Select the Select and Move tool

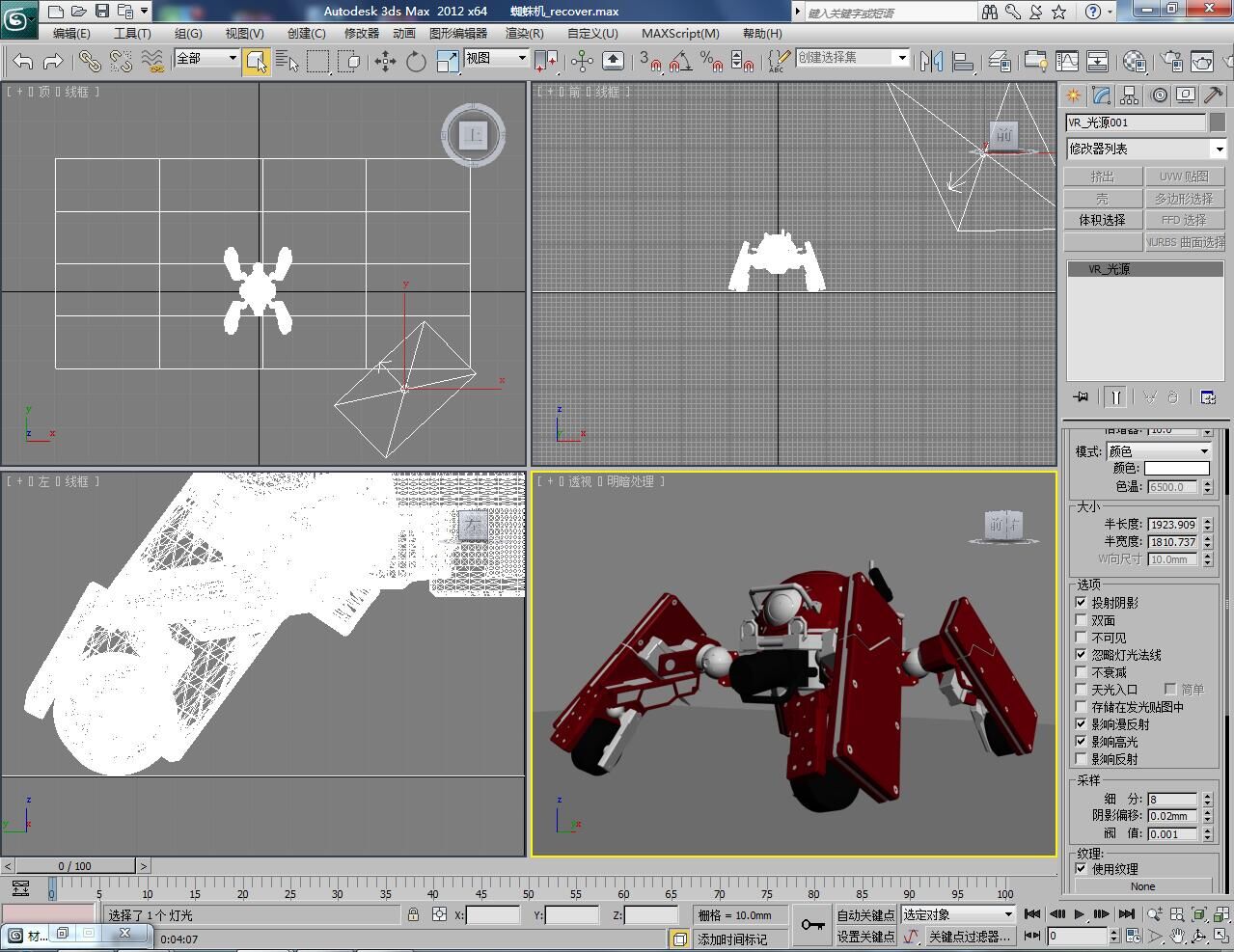(x=385, y=62)
